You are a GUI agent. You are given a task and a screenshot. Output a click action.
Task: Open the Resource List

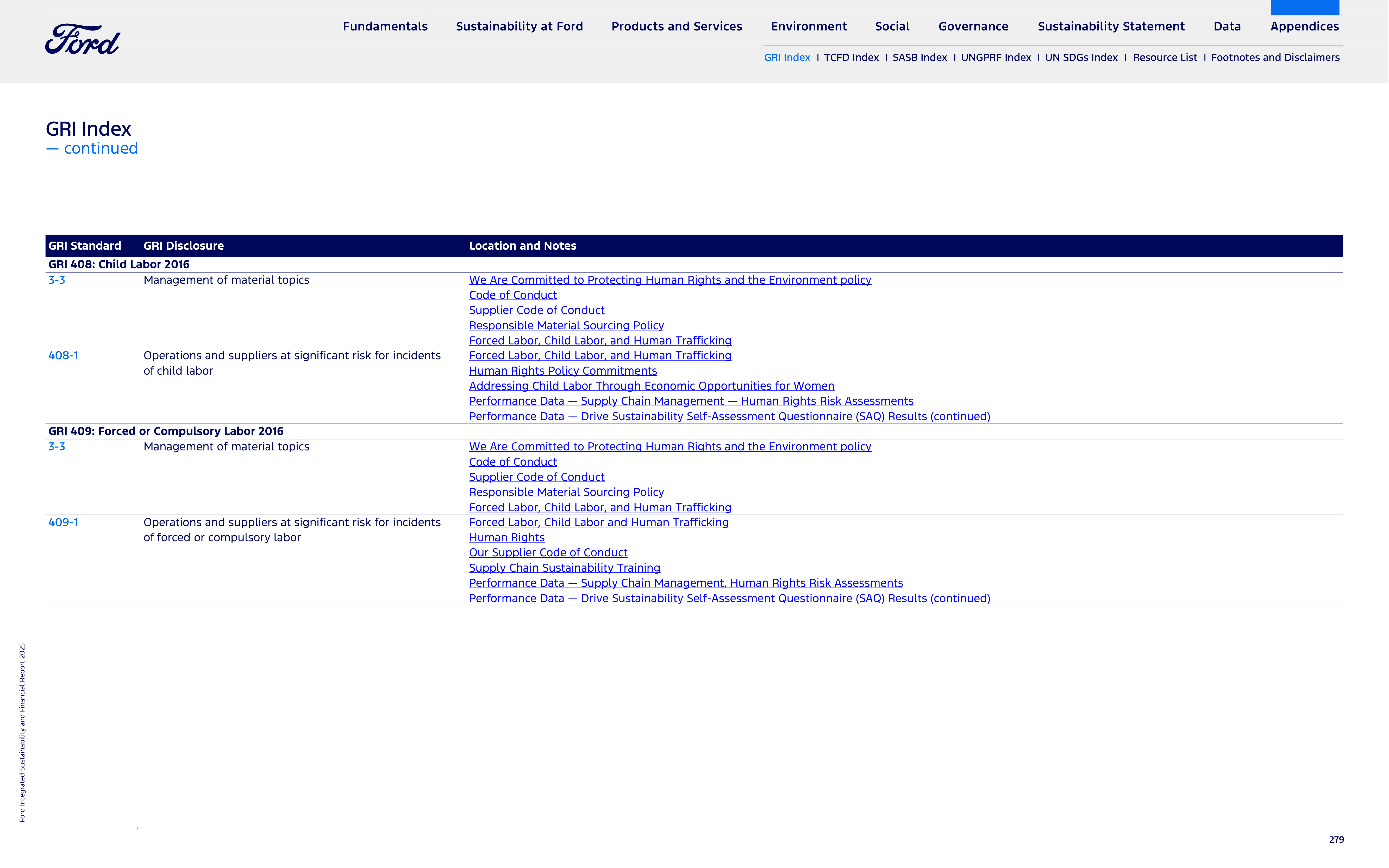click(1165, 58)
